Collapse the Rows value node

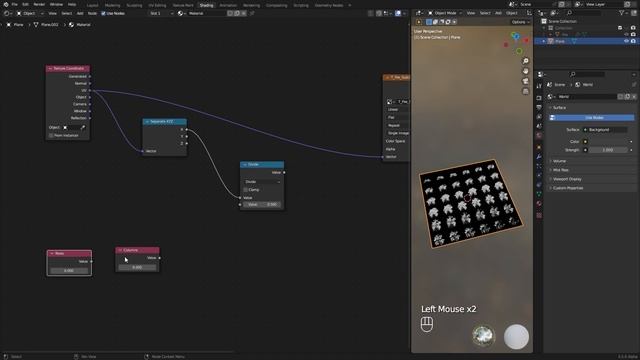point(52,253)
